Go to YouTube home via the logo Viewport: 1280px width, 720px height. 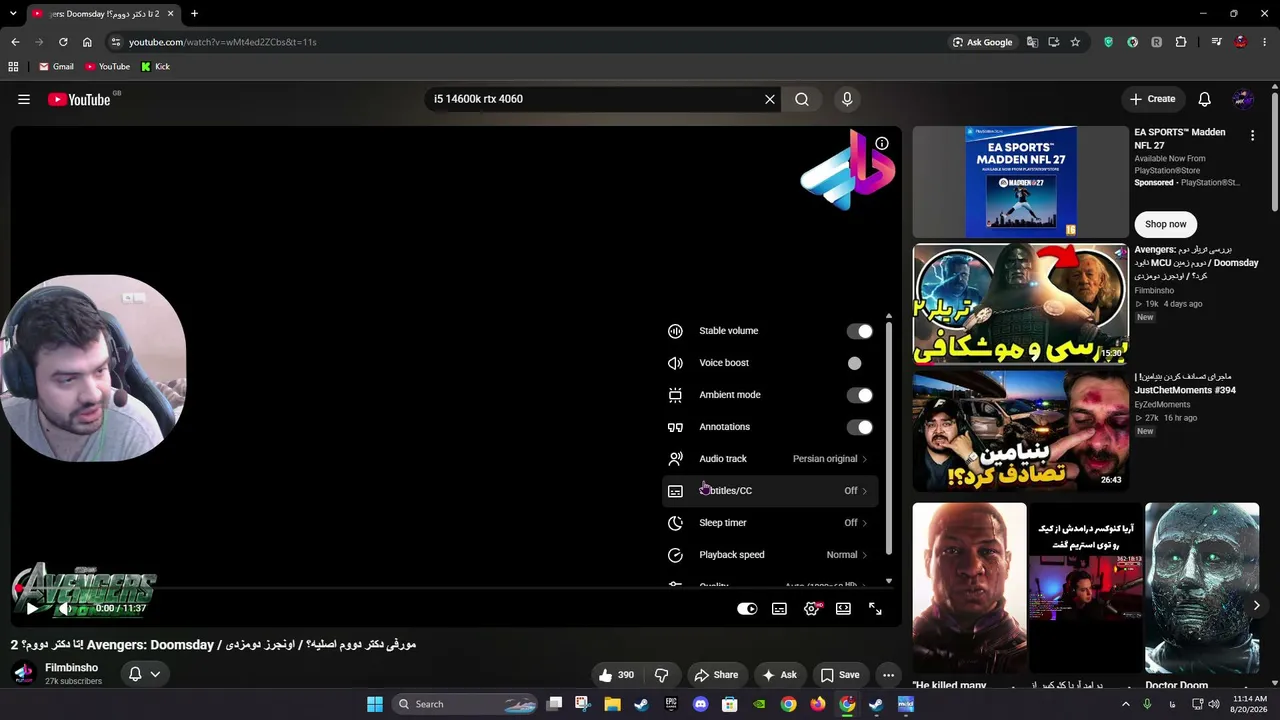point(79,99)
